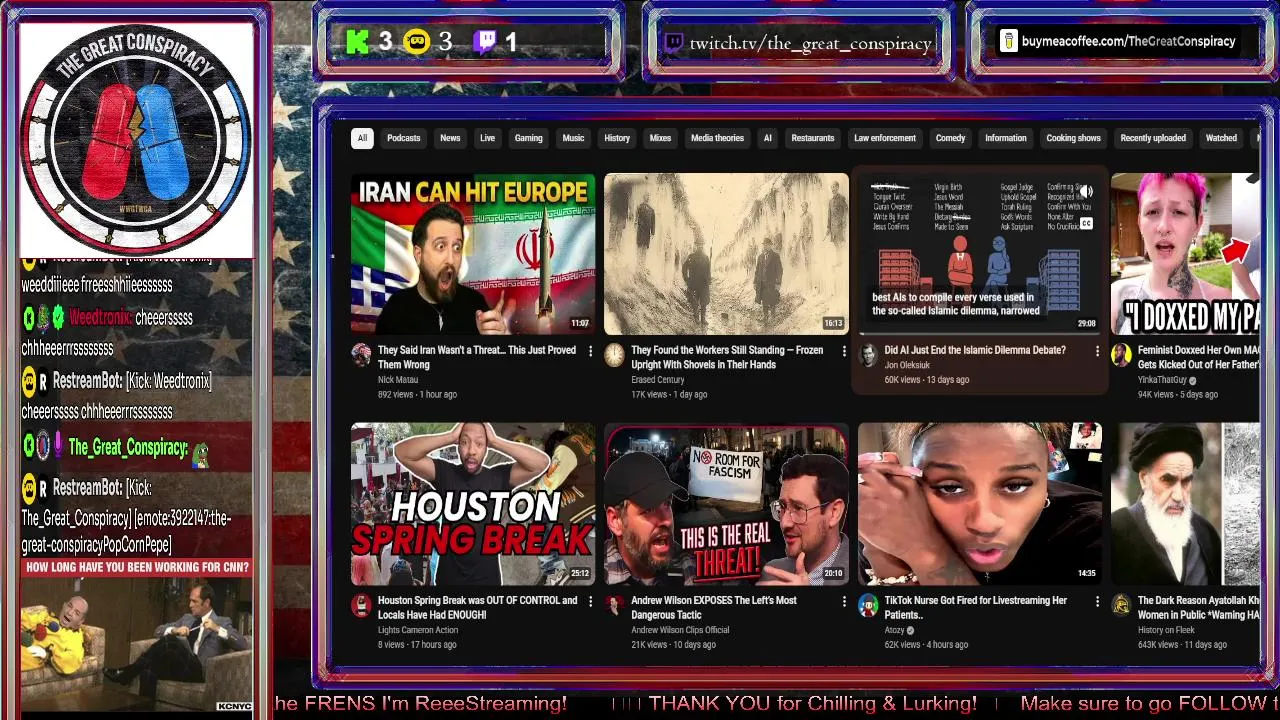Screen dimensions: 1280x720
Task: Select the Restaurants filter chip
Action: 812,138
